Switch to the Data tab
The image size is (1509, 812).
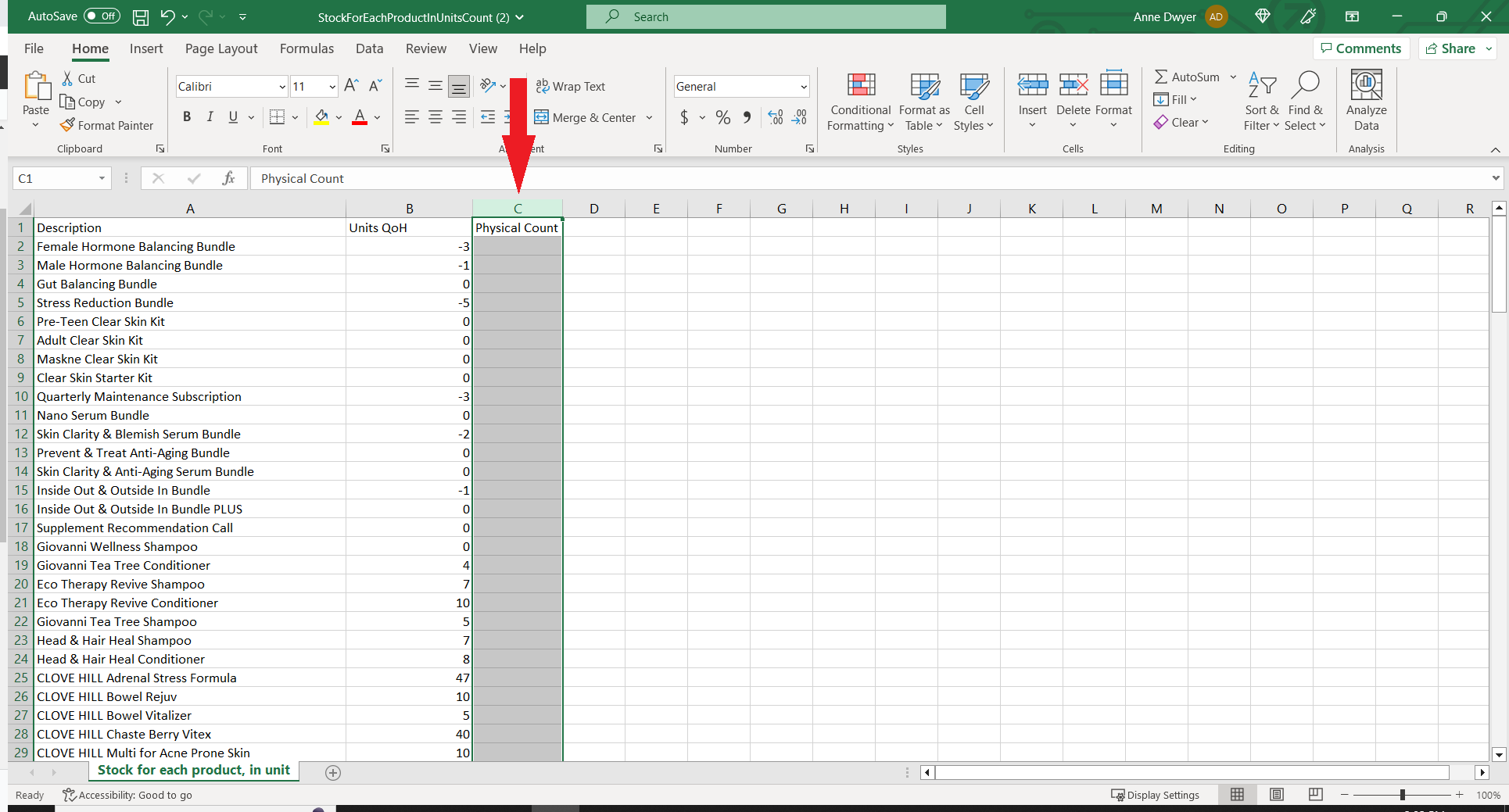pyautogui.click(x=369, y=48)
